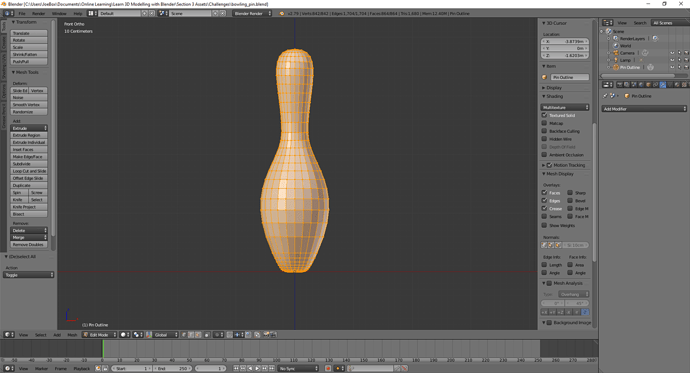The width and height of the screenshot is (690, 373).
Task: Click Loop Cut and Slide
Action: coord(29,171)
